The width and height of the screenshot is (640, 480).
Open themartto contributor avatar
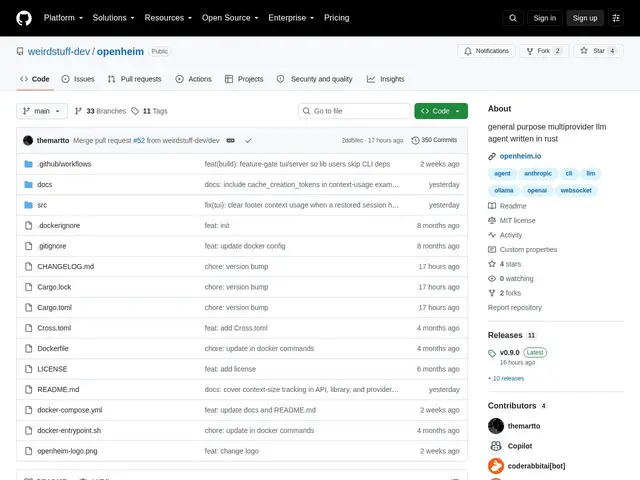[x=496, y=426]
